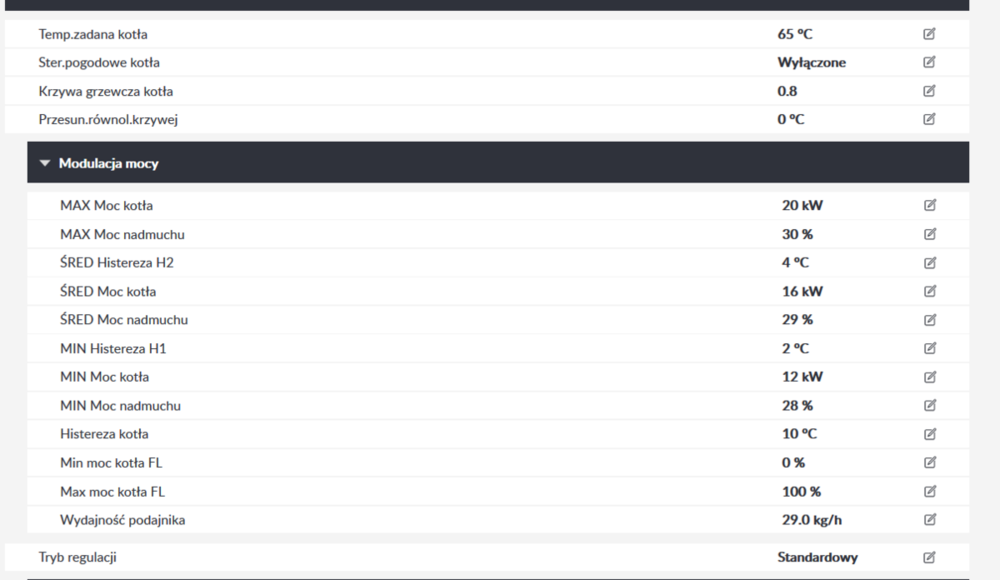Select the edit icon for Histereza kotła
Screen dimensions: 1000x580
tap(929, 434)
